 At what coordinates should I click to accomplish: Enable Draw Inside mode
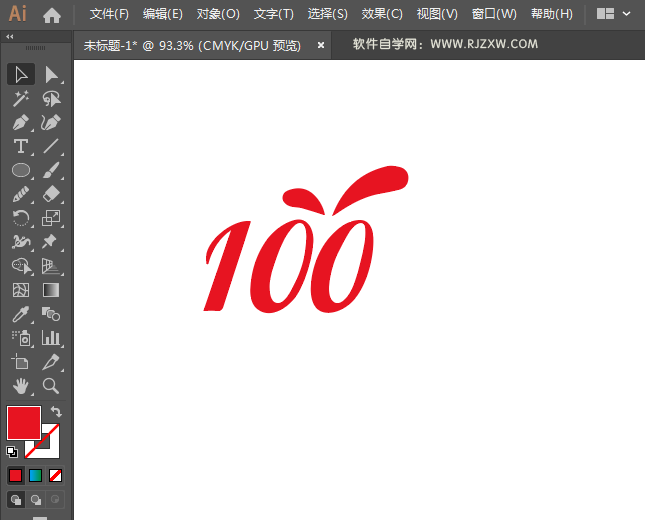click(x=55, y=500)
